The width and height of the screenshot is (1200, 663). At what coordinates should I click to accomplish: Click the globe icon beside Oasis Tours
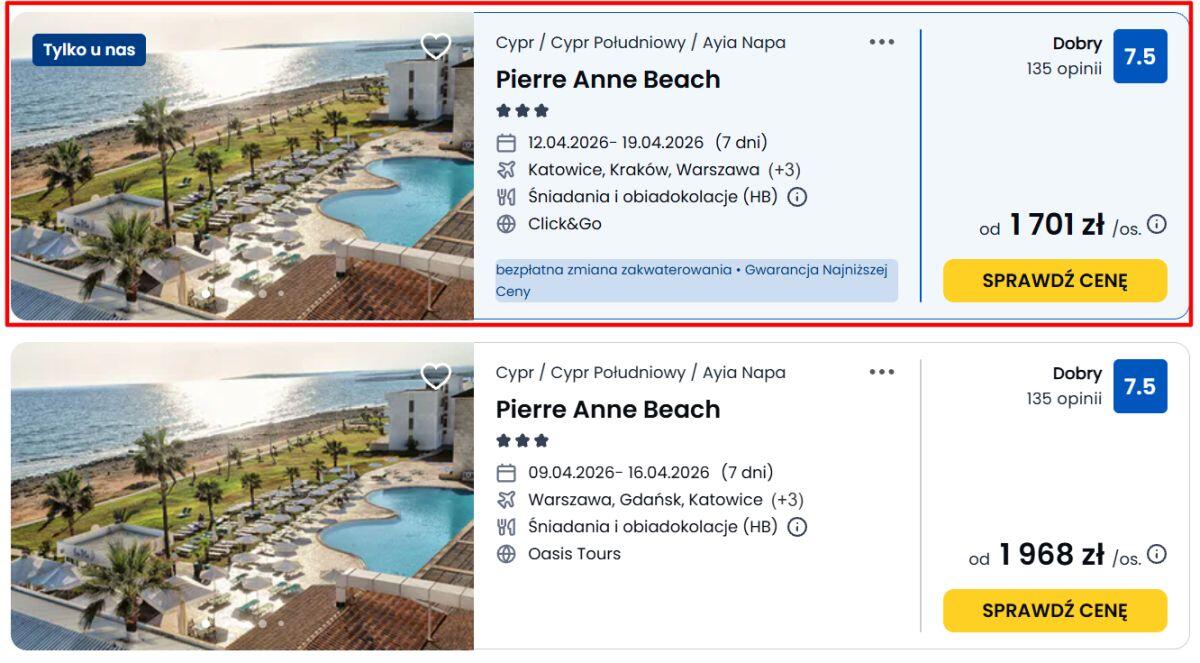point(506,554)
